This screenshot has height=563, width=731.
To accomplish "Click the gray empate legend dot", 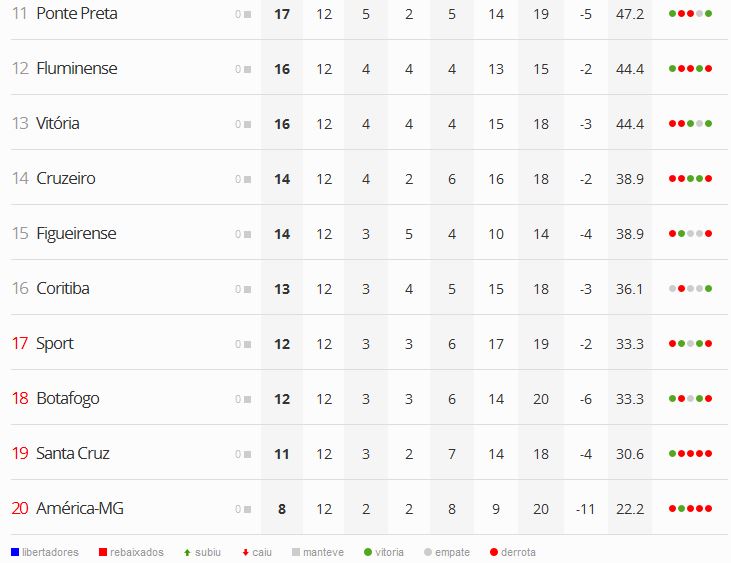I will coord(428,552).
